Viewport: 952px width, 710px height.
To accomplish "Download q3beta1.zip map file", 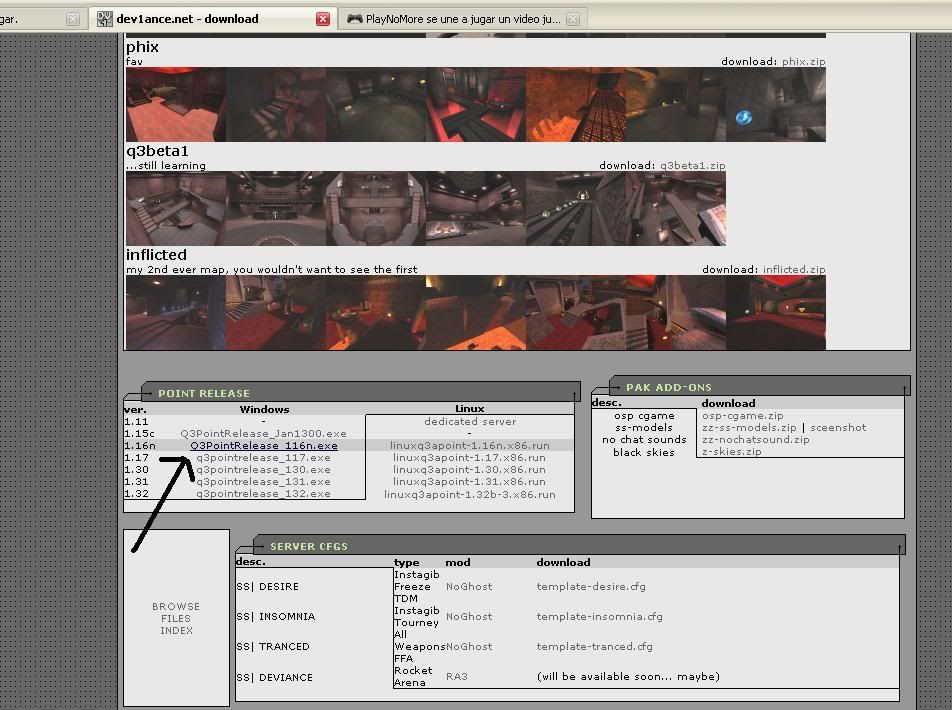I will click(692, 165).
